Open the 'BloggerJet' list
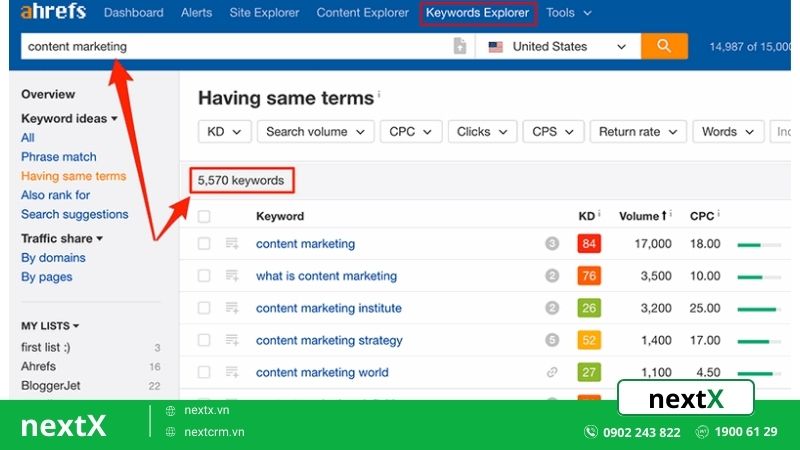This screenshot has width=800, height=450. [x=51, y=386]
